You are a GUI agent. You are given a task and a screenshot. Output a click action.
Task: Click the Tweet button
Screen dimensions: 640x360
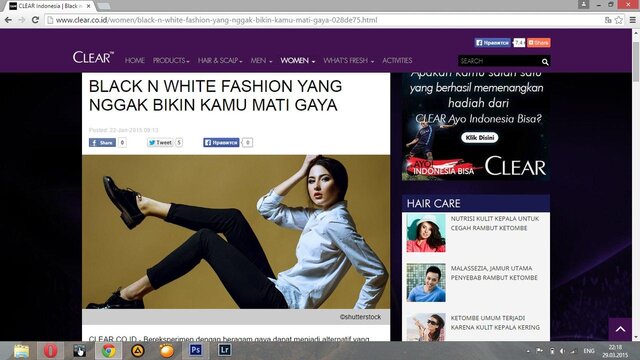click(x=160, y=142)
